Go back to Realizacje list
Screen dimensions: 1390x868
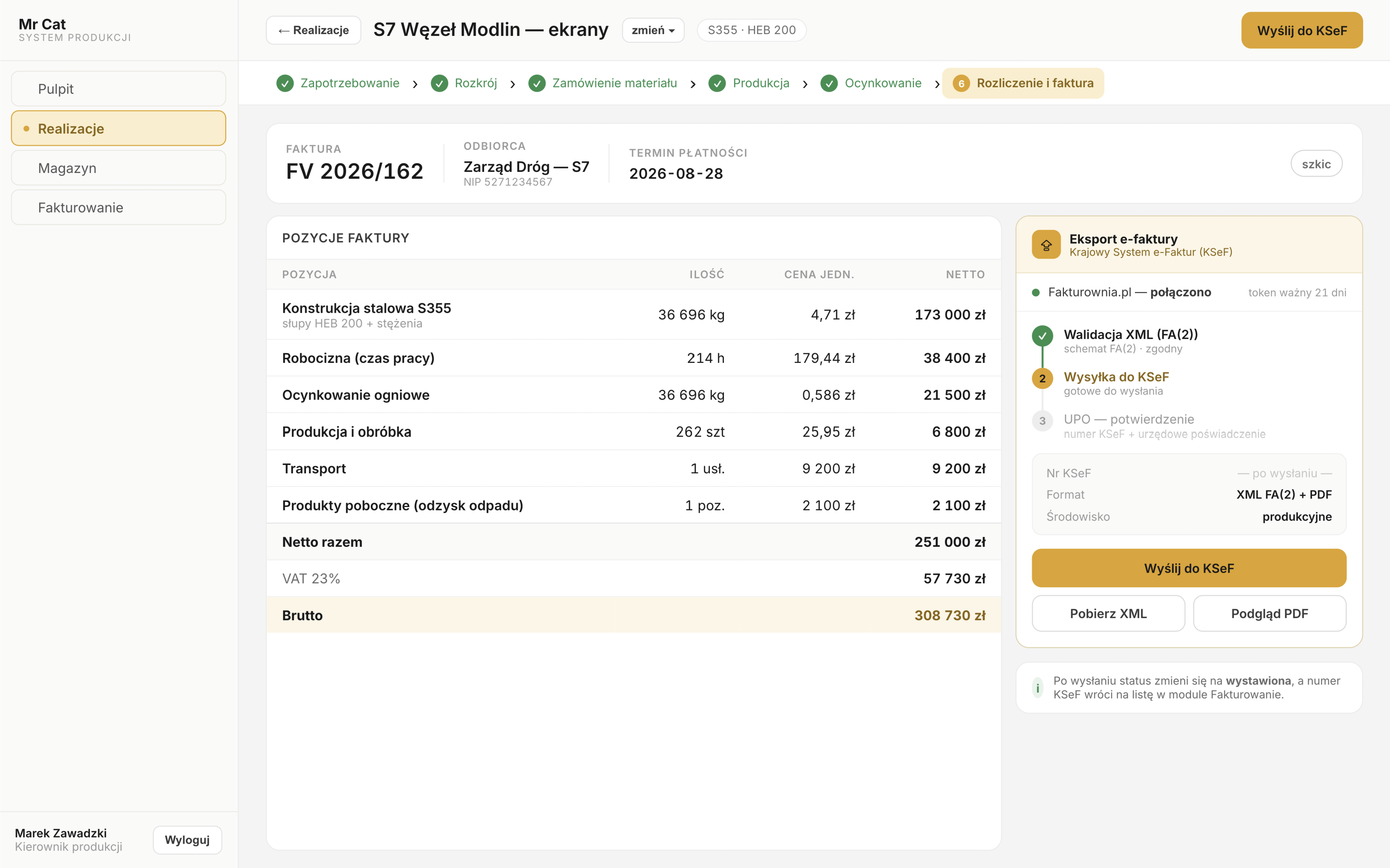314,31
